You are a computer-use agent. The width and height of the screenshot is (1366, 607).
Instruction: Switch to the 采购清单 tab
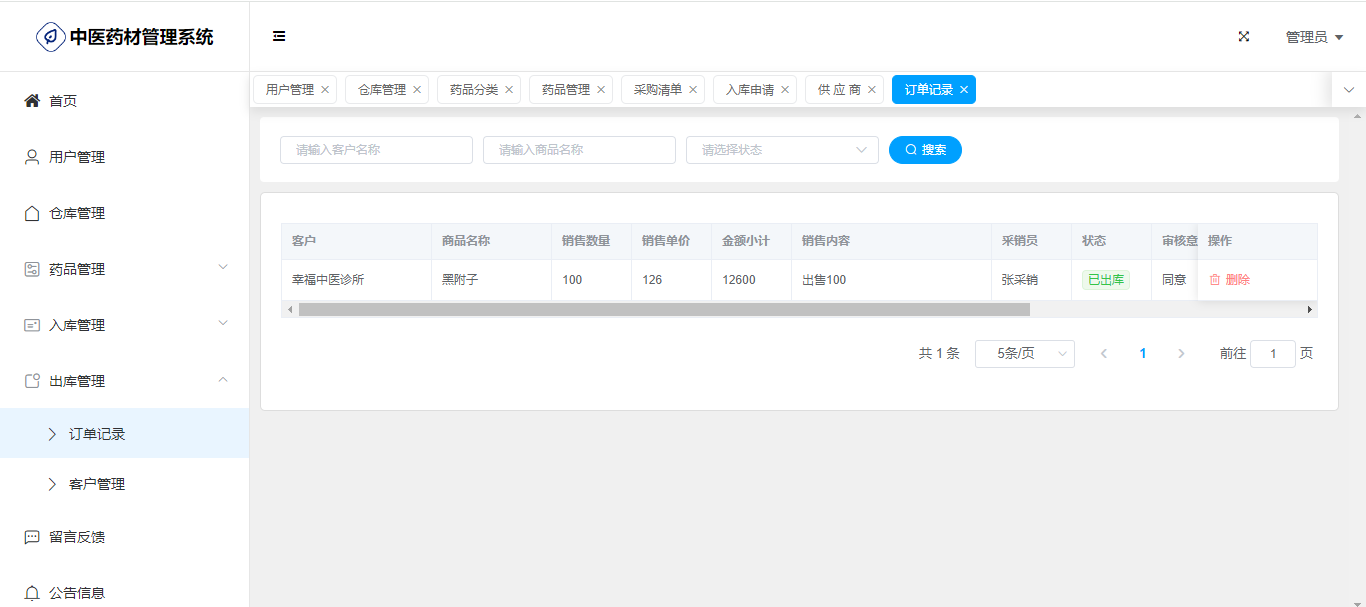click(657, 90)
